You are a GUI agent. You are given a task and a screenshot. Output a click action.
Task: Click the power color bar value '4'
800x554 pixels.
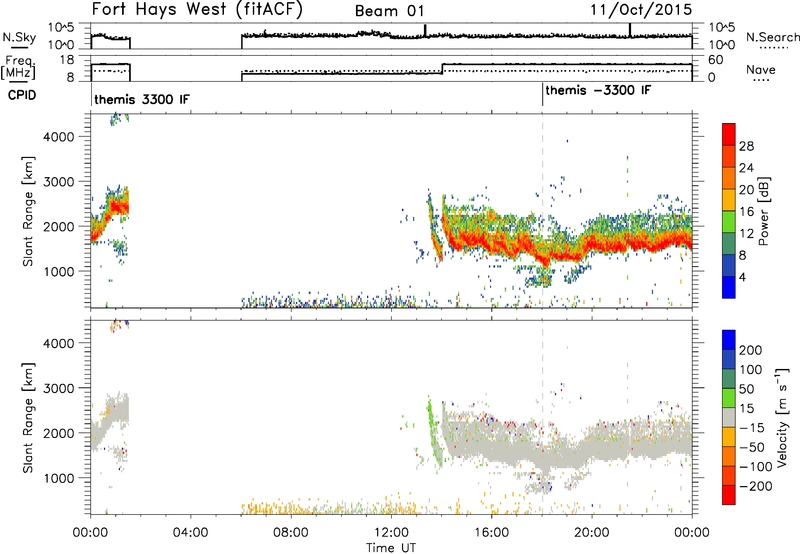[742, 277]
